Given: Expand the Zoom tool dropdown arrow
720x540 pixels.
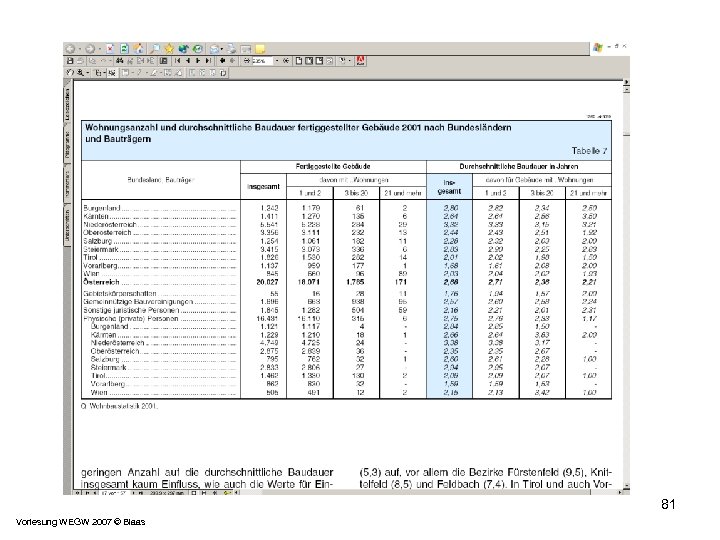Looking at the screenshot, I should 87,73.
